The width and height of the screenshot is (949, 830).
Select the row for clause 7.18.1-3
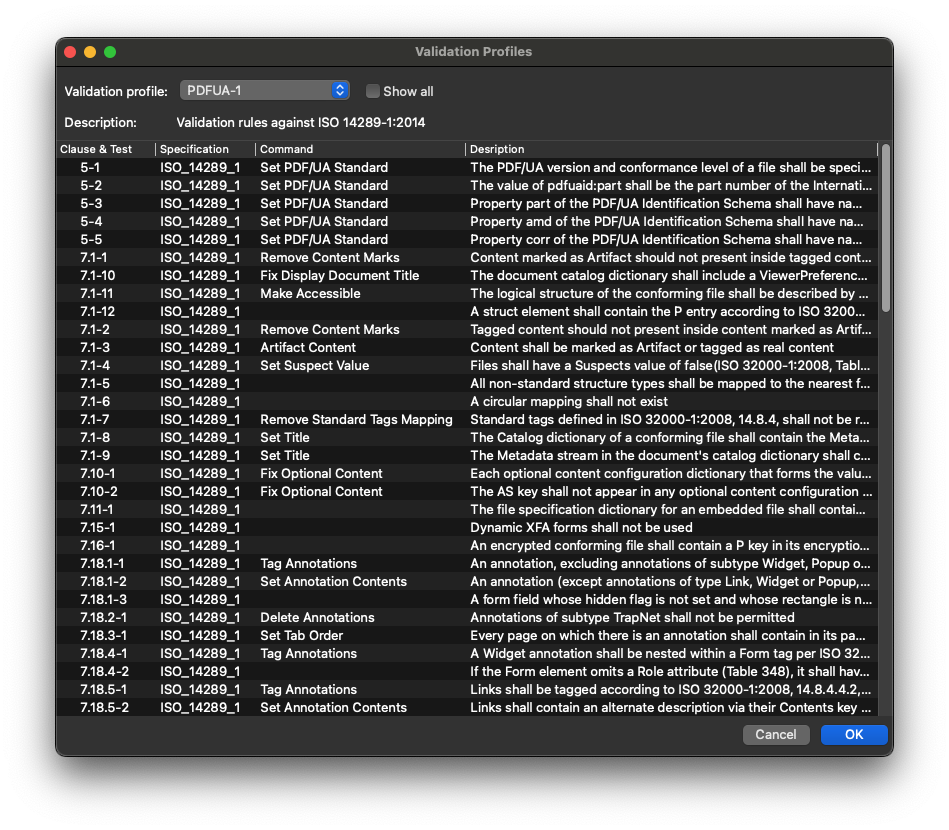[467, 600]
